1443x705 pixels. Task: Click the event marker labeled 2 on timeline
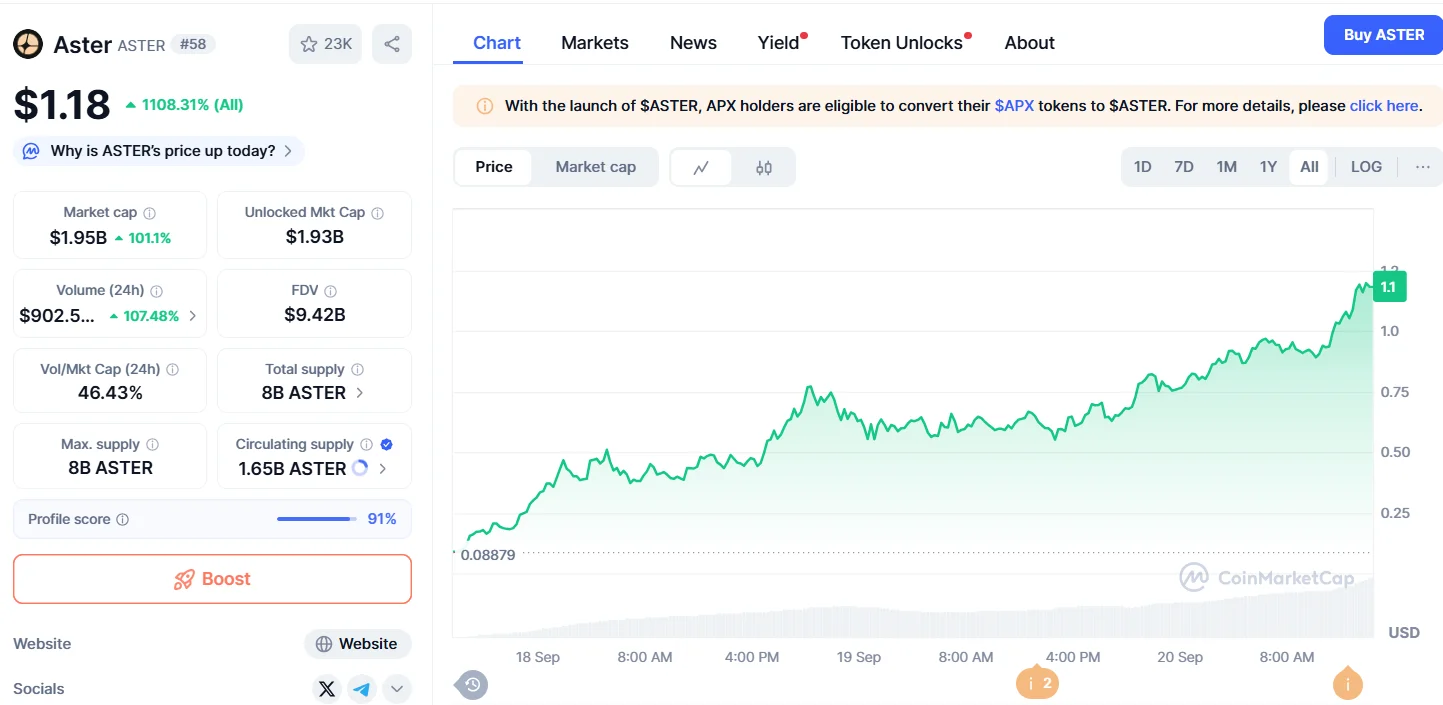click(x=1037, y=683)
